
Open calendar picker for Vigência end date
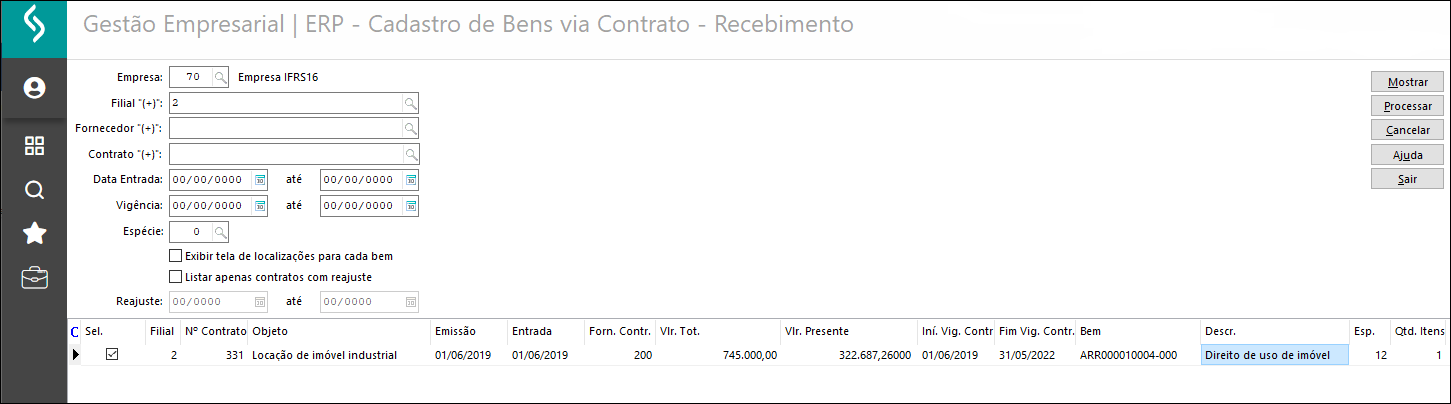410,206
